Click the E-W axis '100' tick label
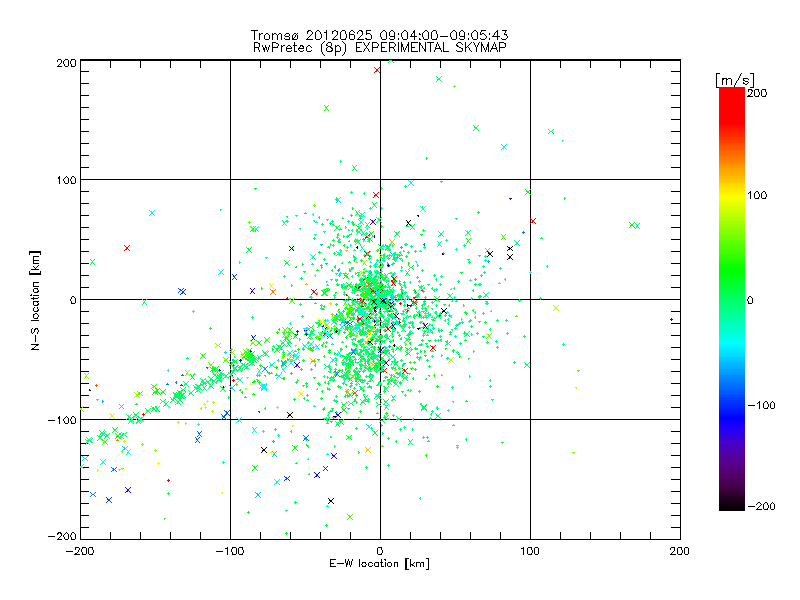The width and height of the screenshot is (800, 600). pyautogui.click(x=530, y=551)
